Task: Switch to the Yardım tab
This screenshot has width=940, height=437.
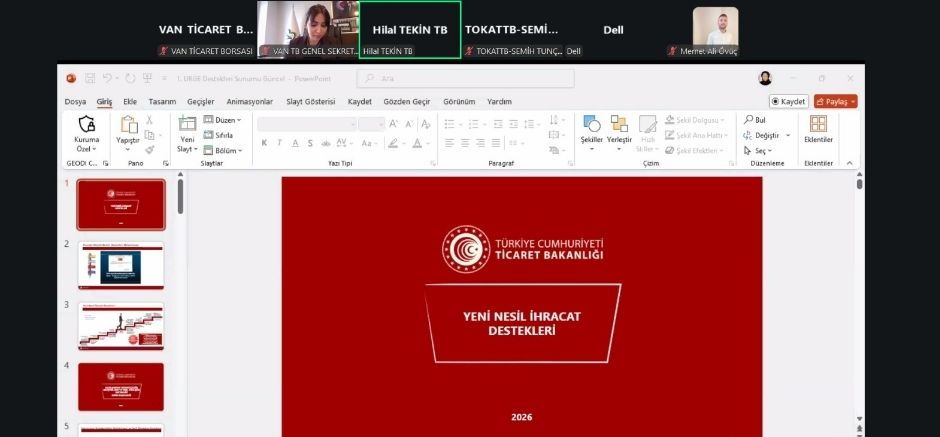Action: pos(499,102)
